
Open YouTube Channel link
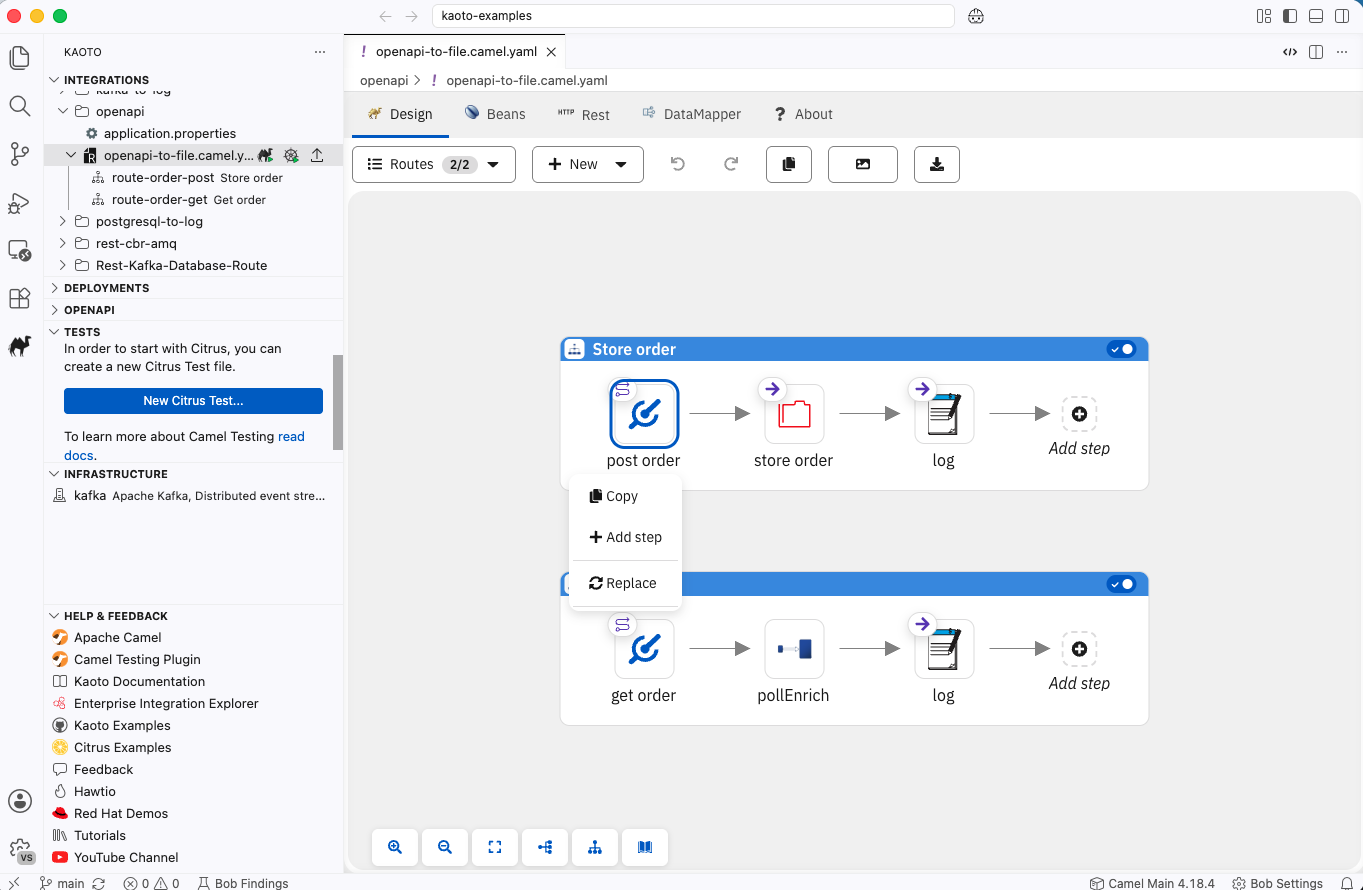tap(126, 857)
